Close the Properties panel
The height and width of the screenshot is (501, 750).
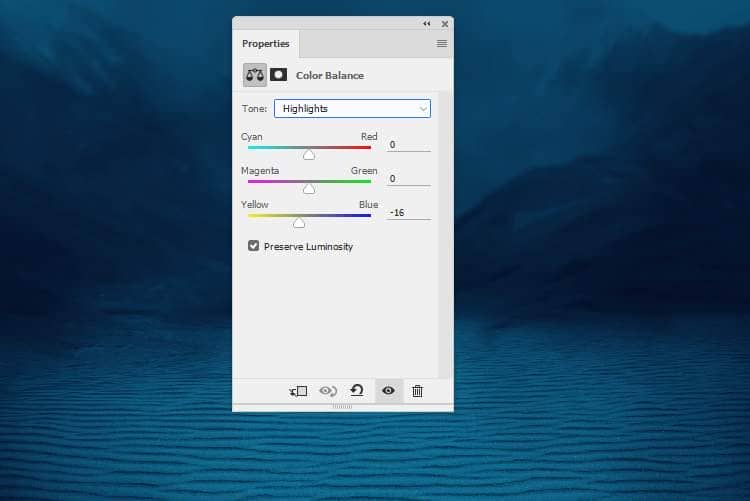point(445,23)
